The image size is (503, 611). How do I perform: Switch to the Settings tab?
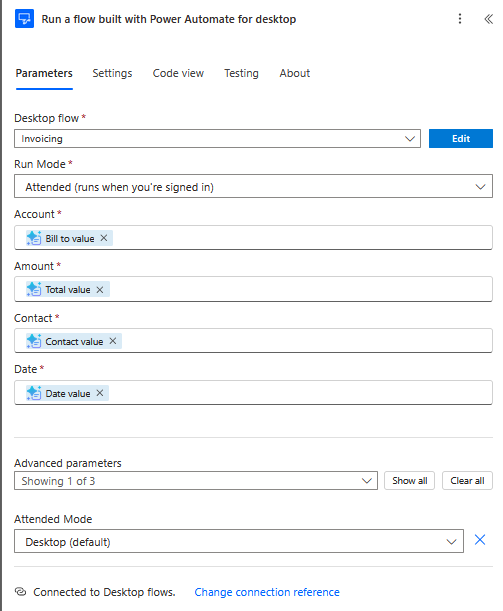pyautogui.click(x=112, y=73)
